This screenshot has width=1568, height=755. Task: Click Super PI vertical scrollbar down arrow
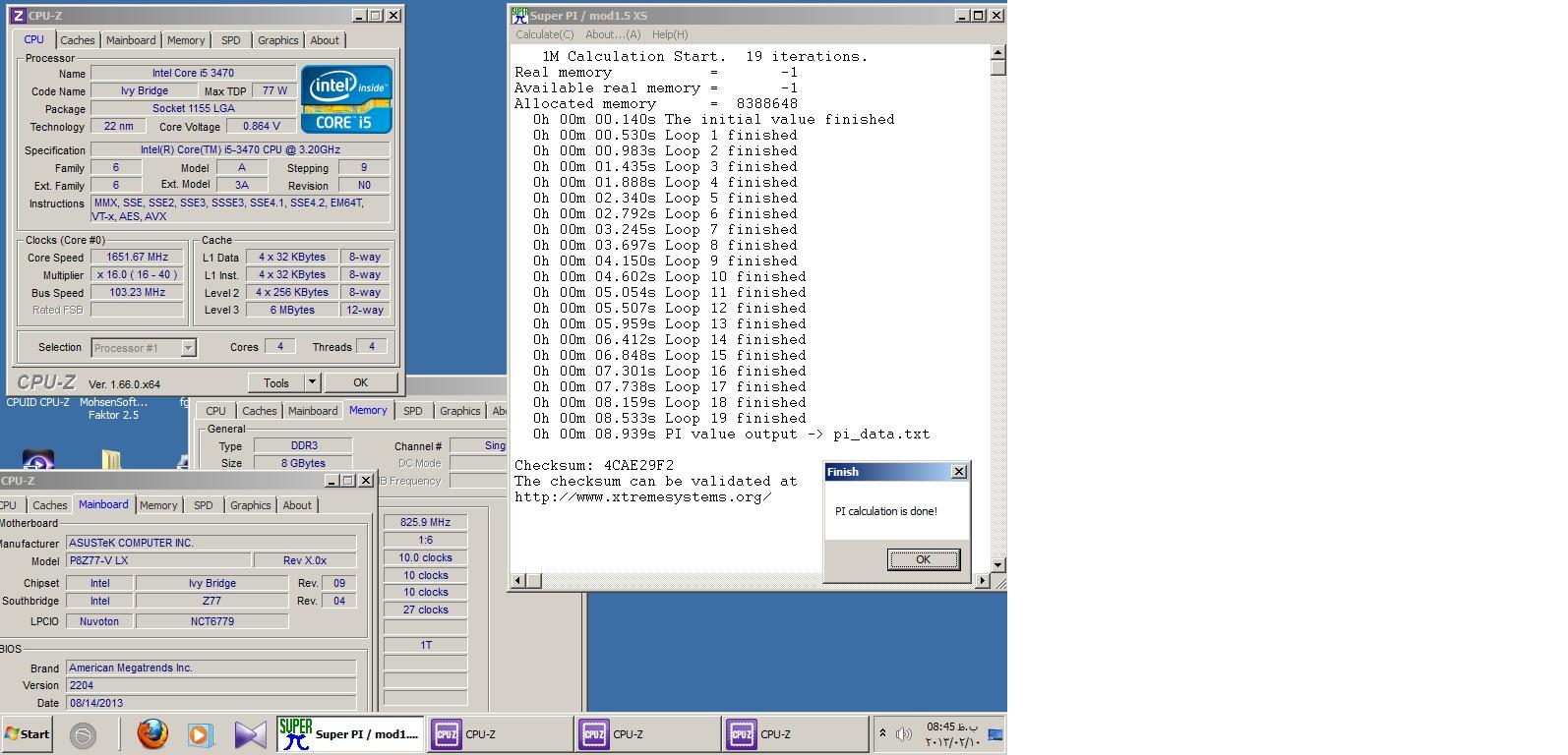coord(998,565)
